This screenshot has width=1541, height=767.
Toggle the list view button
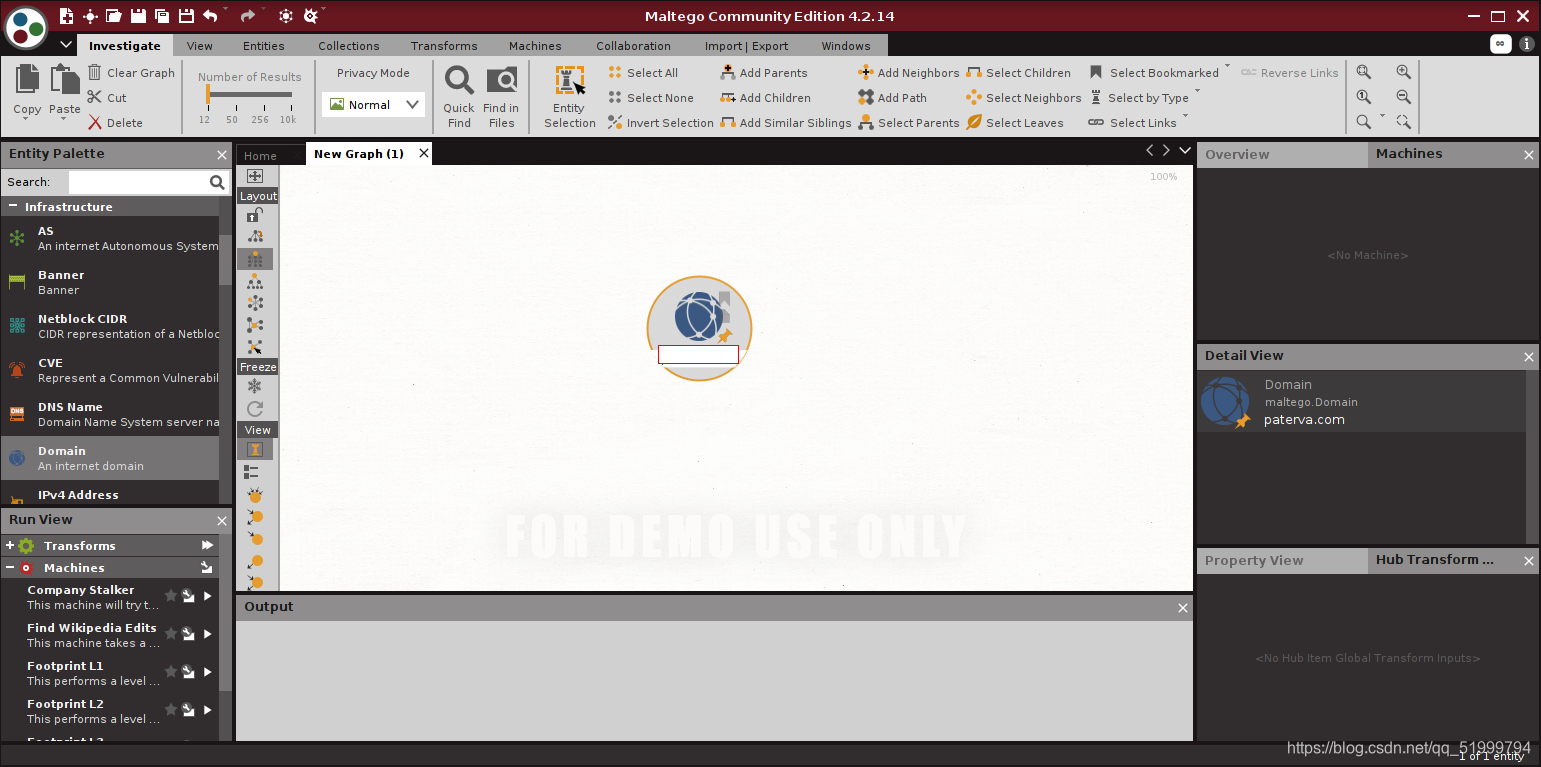pos(252,471)
